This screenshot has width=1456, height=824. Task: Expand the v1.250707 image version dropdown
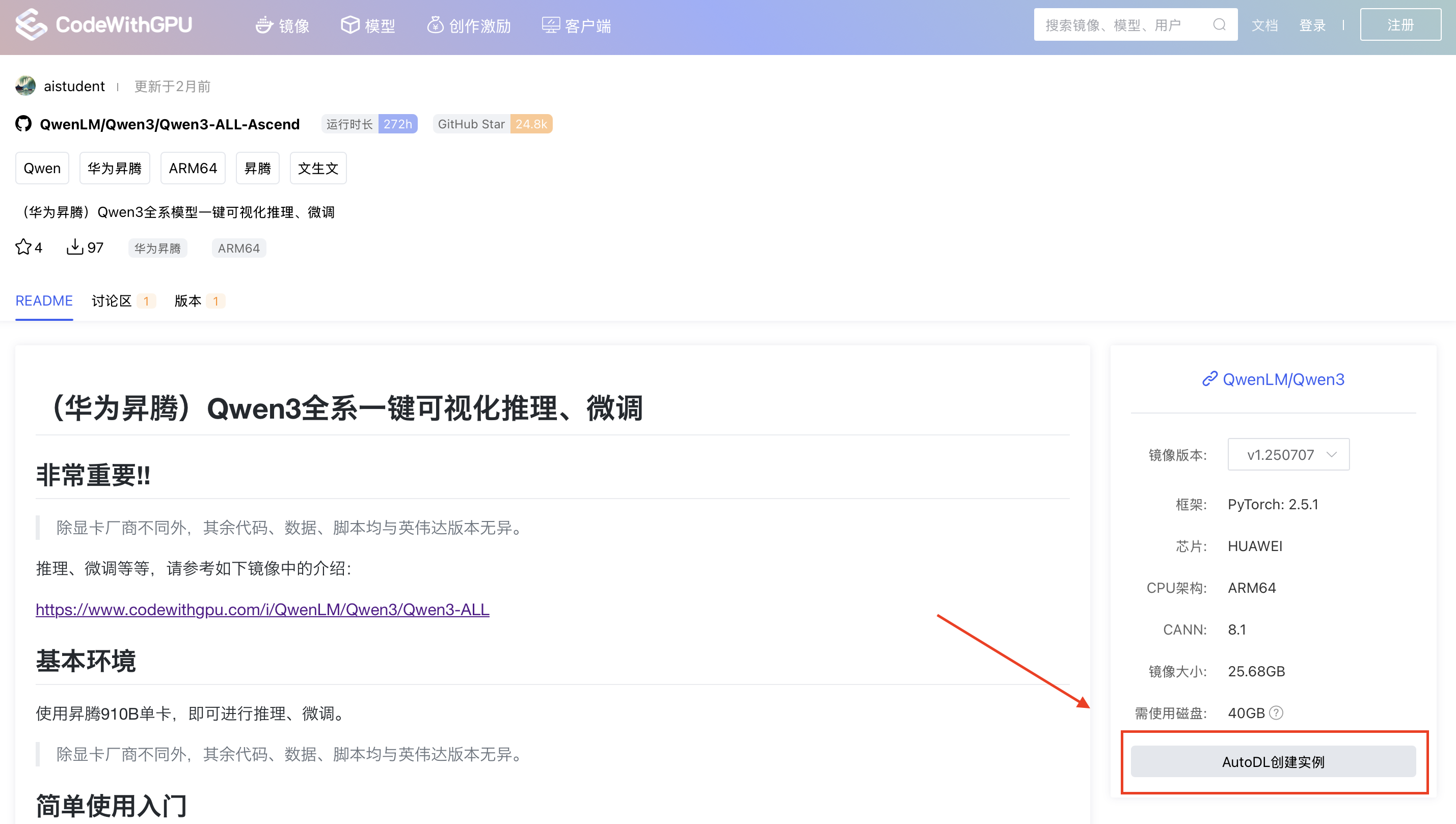(1288, 454)
